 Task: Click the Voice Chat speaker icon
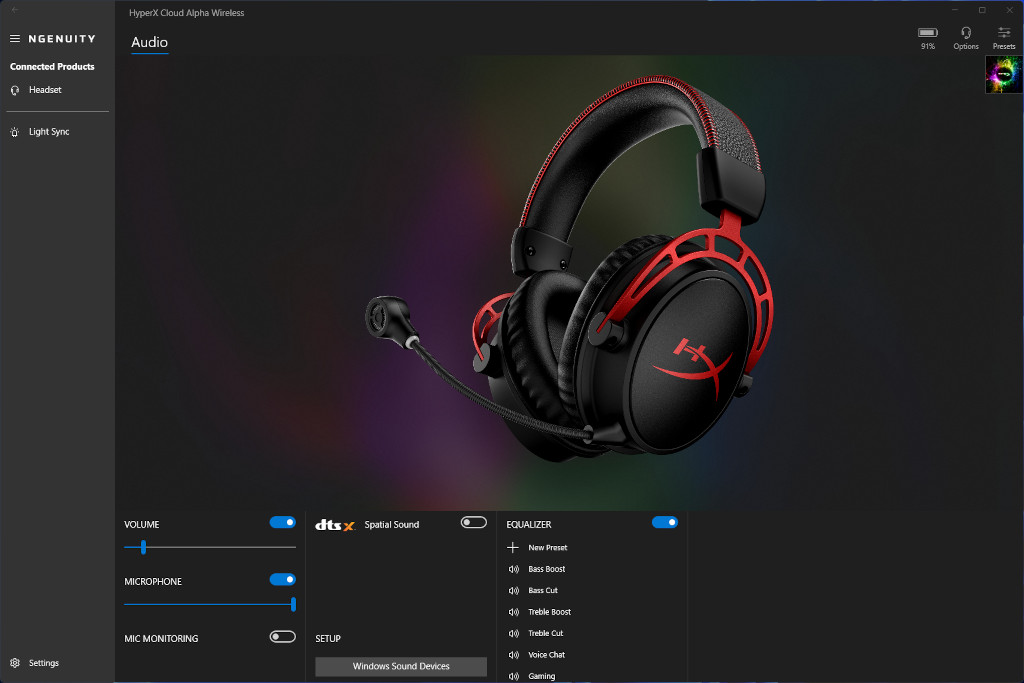tap(514, 655)
